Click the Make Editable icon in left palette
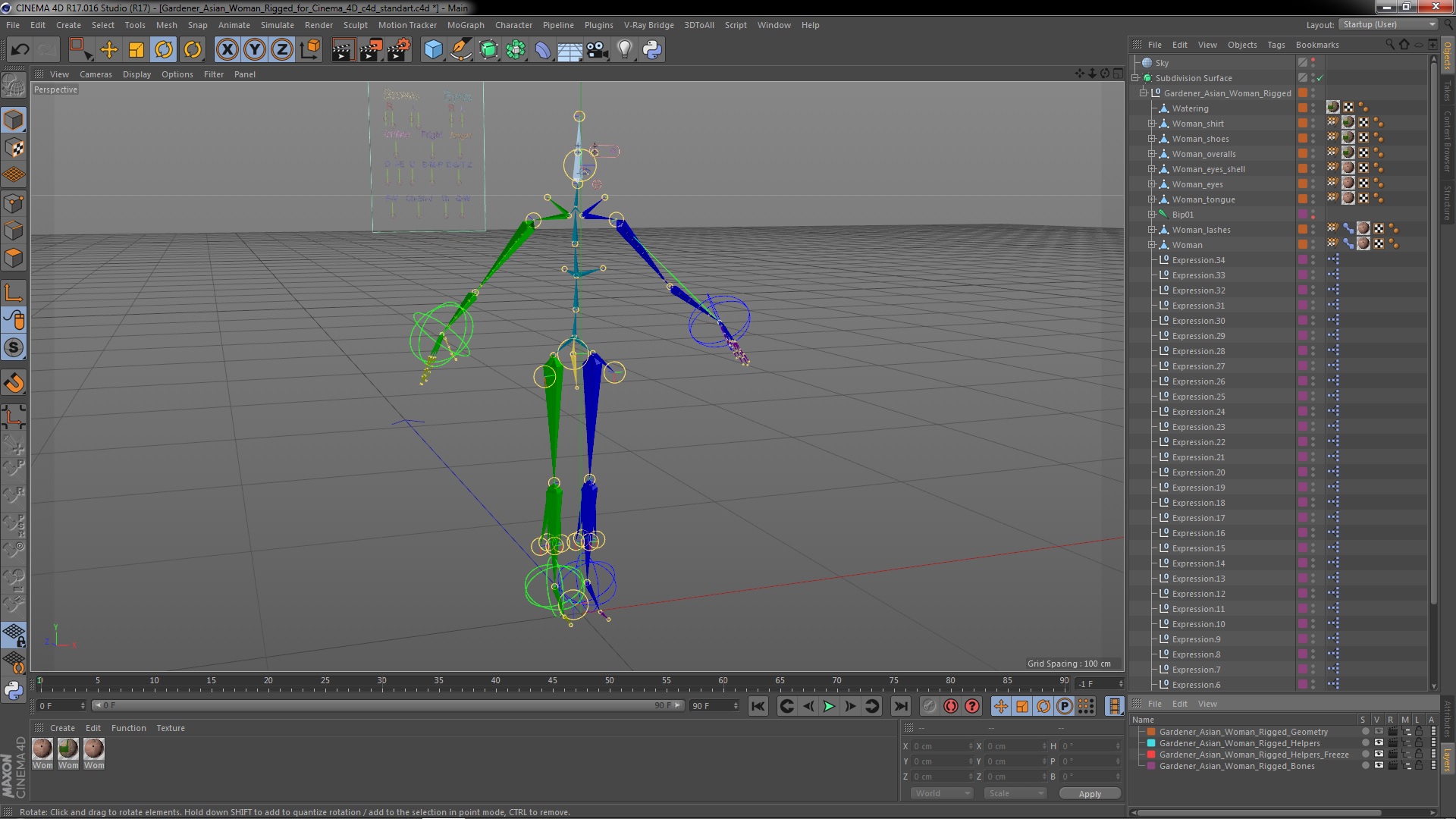 pos(14,86)
